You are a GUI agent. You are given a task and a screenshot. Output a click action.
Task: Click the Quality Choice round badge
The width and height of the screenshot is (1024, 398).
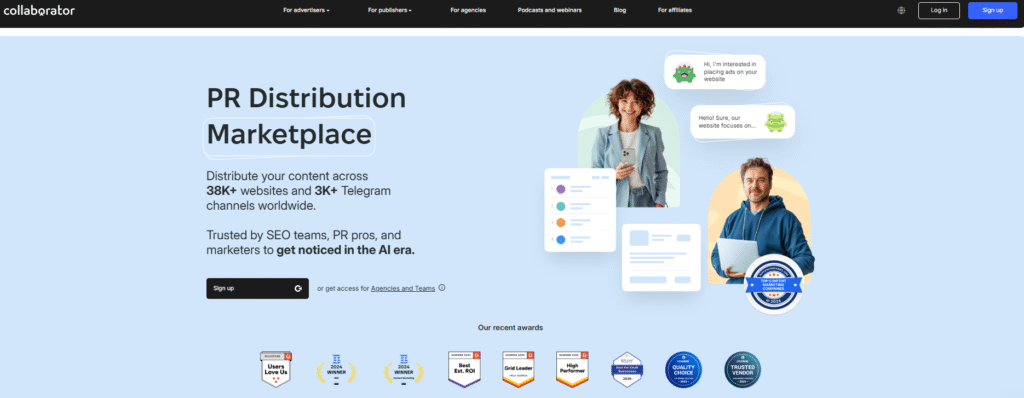coord(683,370)
